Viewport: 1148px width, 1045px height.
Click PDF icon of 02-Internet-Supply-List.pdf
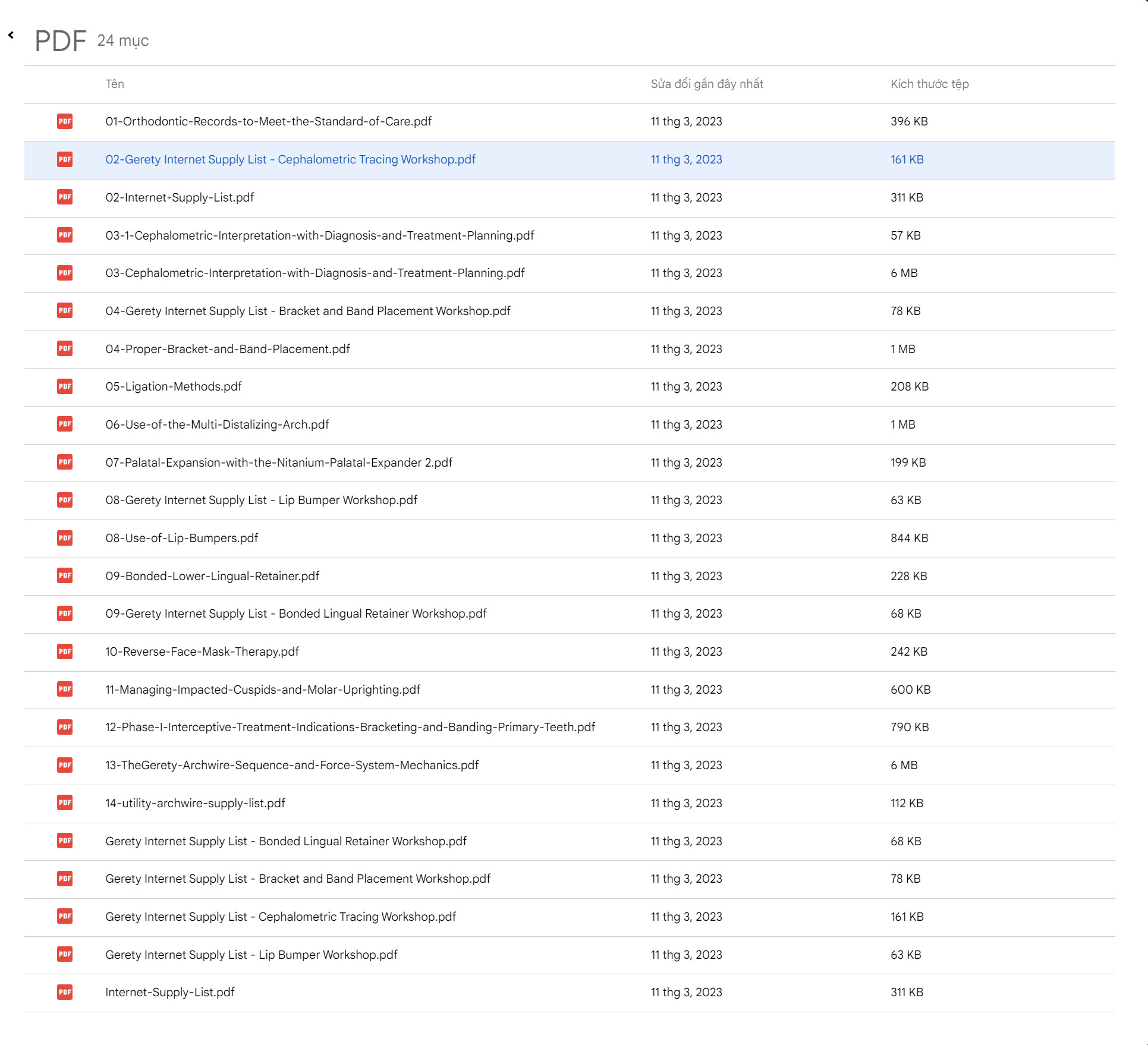(x=65, y=197)
